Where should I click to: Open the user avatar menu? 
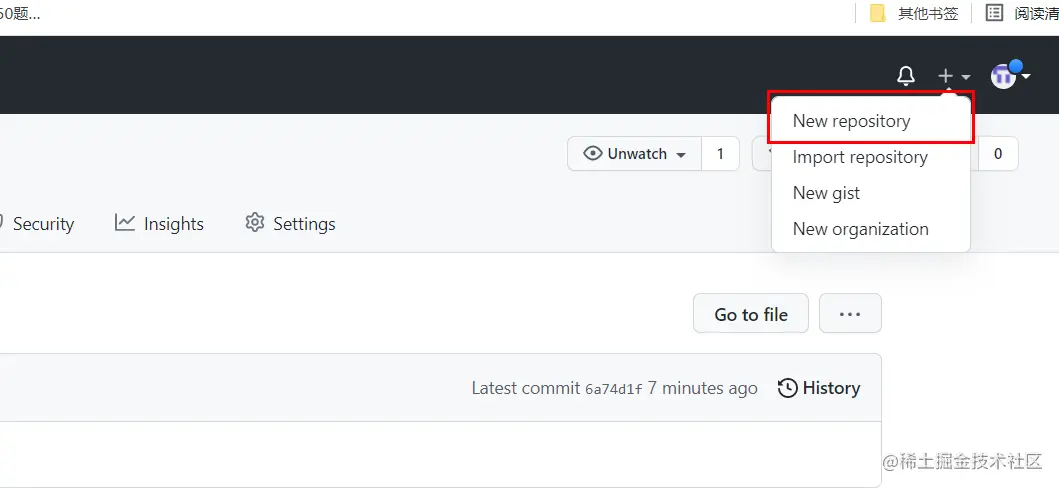[1009, 76]
